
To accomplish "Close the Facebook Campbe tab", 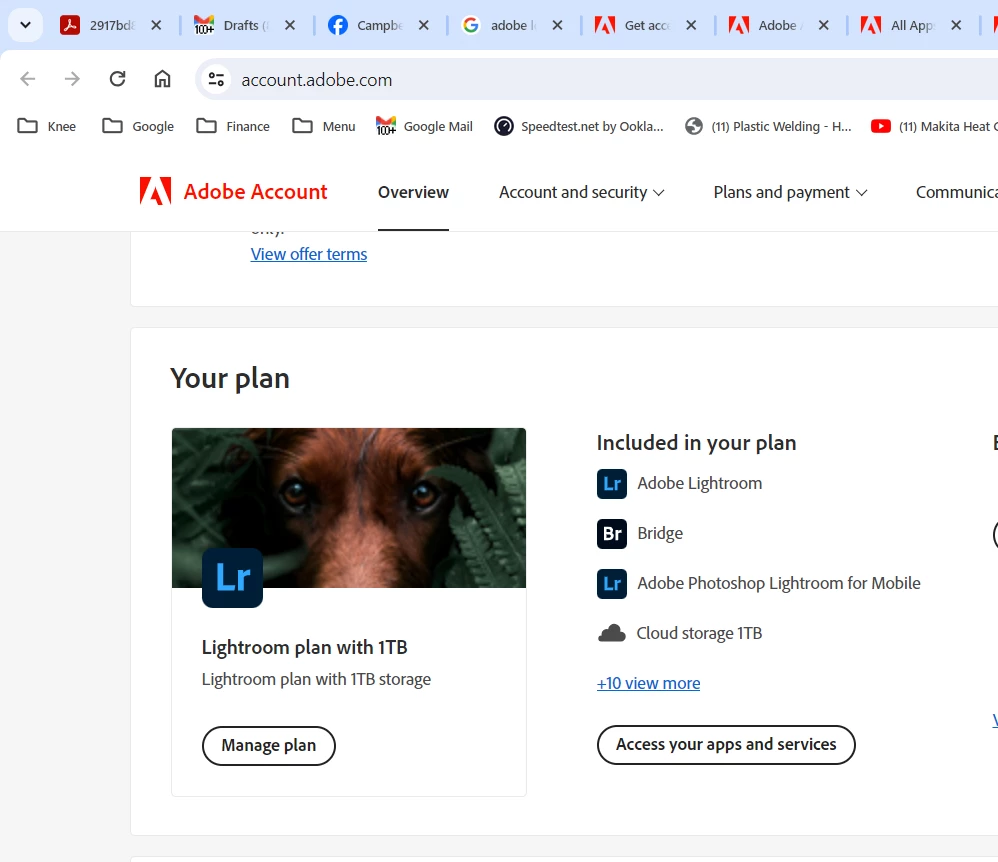I will coord(423,25).
